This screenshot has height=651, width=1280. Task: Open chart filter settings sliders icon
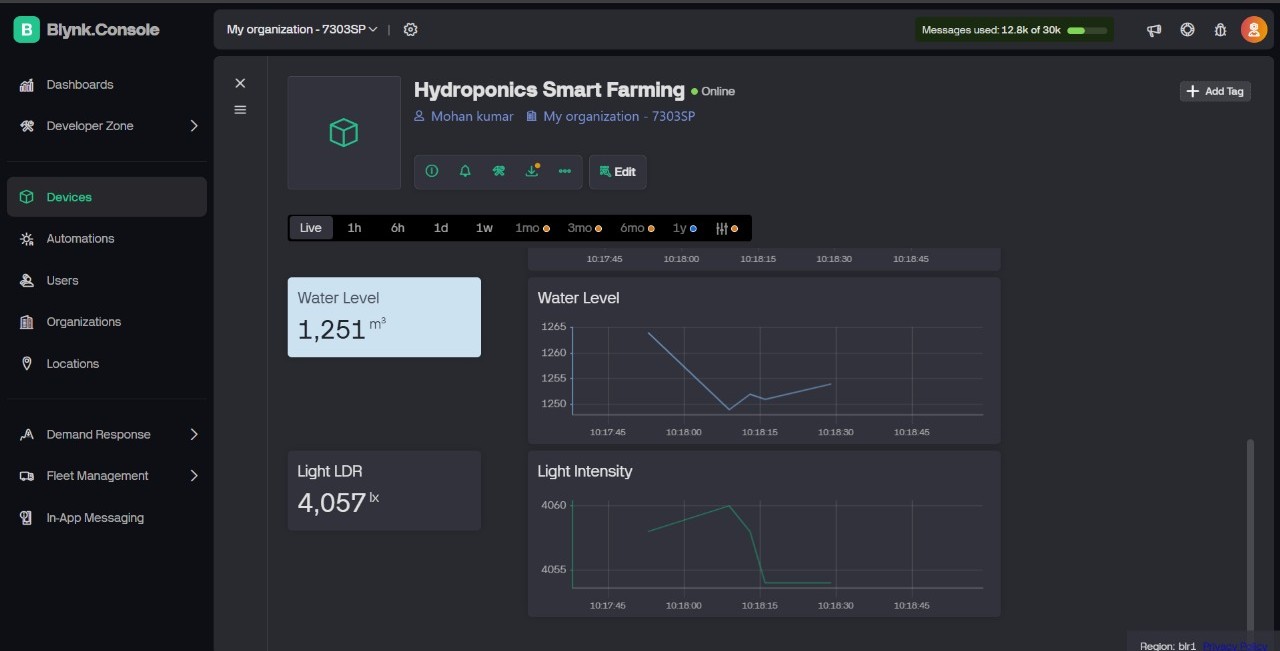722,228
